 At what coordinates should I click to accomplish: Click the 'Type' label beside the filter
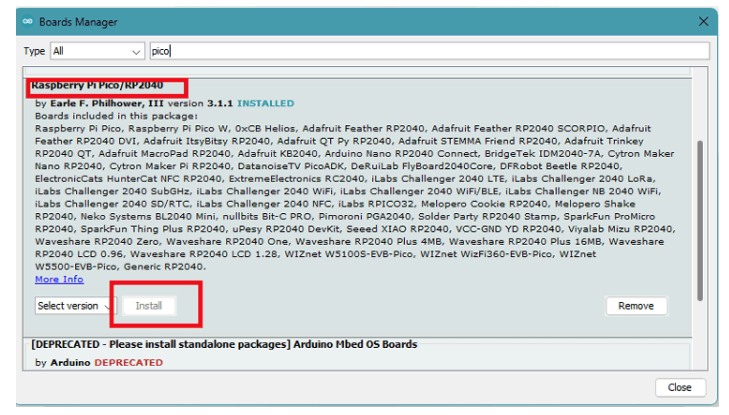[34, 51]
